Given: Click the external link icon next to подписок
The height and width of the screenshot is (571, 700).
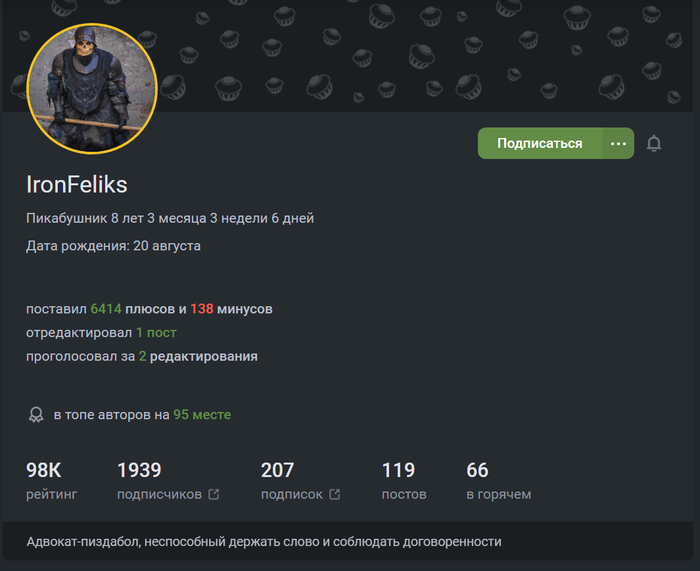Looking at the screenshot, I should pos(334,494).
